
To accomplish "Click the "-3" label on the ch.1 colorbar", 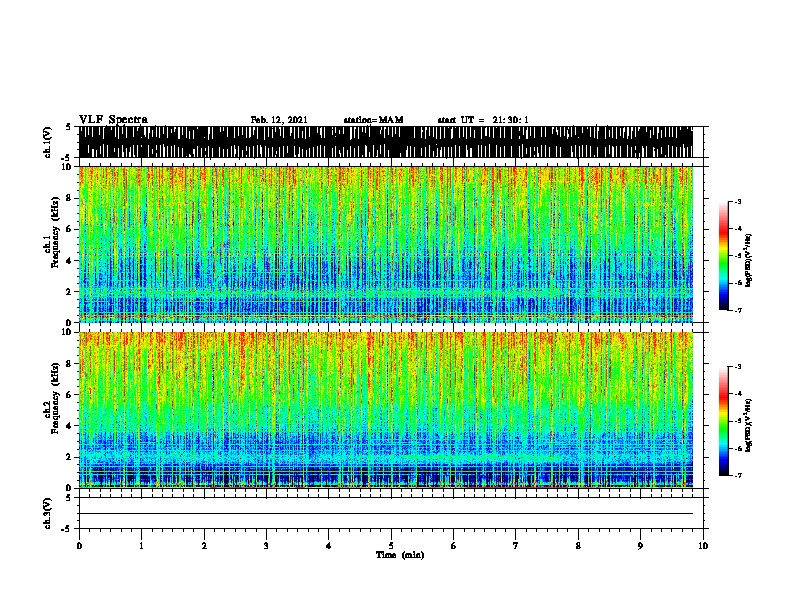I will point(738,201).
